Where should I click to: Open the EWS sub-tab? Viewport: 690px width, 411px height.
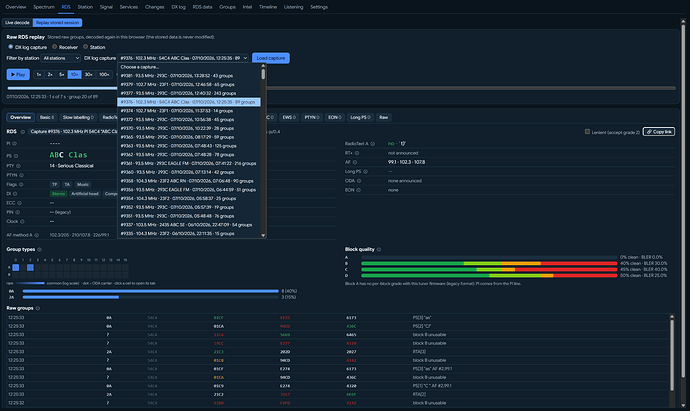289,117
